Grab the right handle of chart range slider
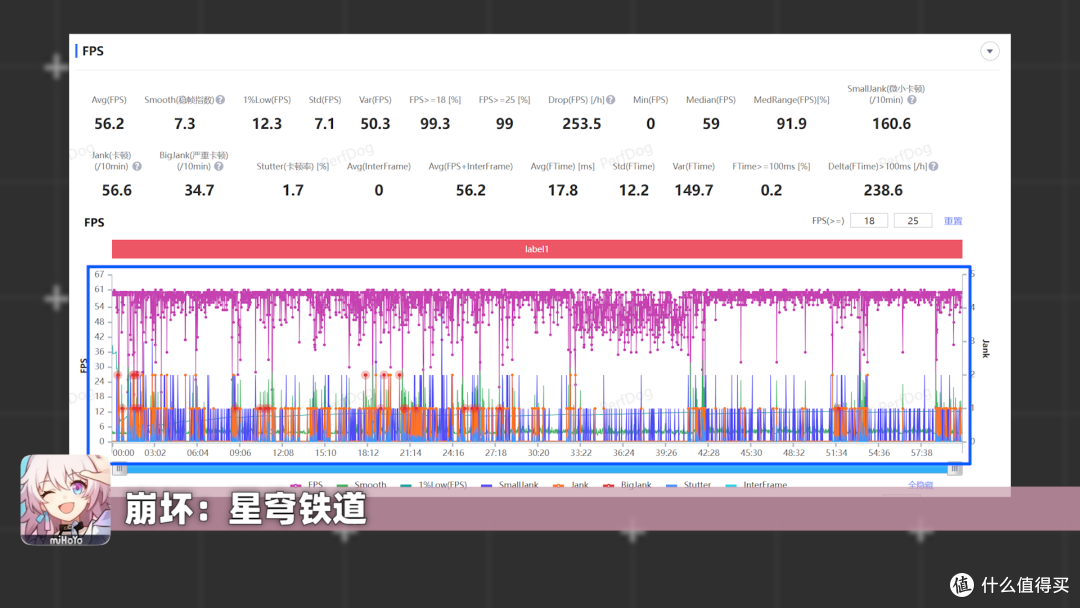 click(x=955, y=469)
